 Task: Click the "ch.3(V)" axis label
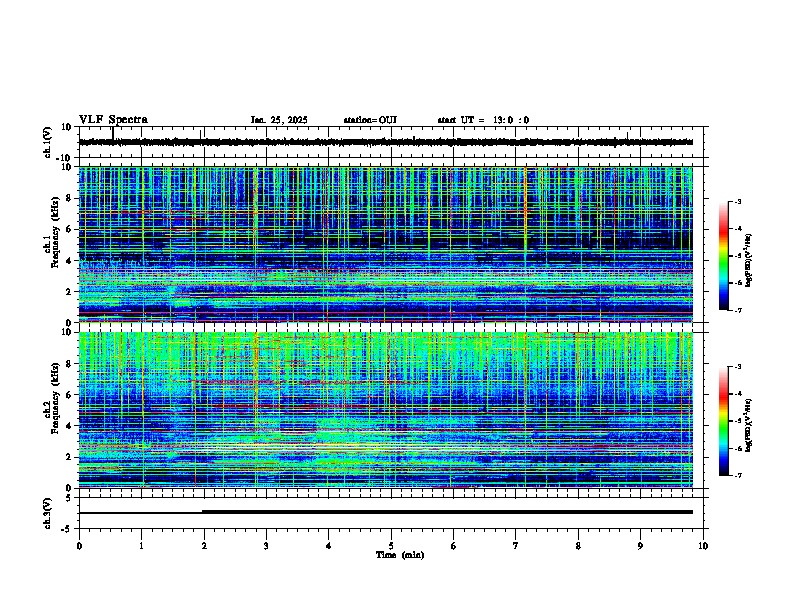tap(48, 513)
